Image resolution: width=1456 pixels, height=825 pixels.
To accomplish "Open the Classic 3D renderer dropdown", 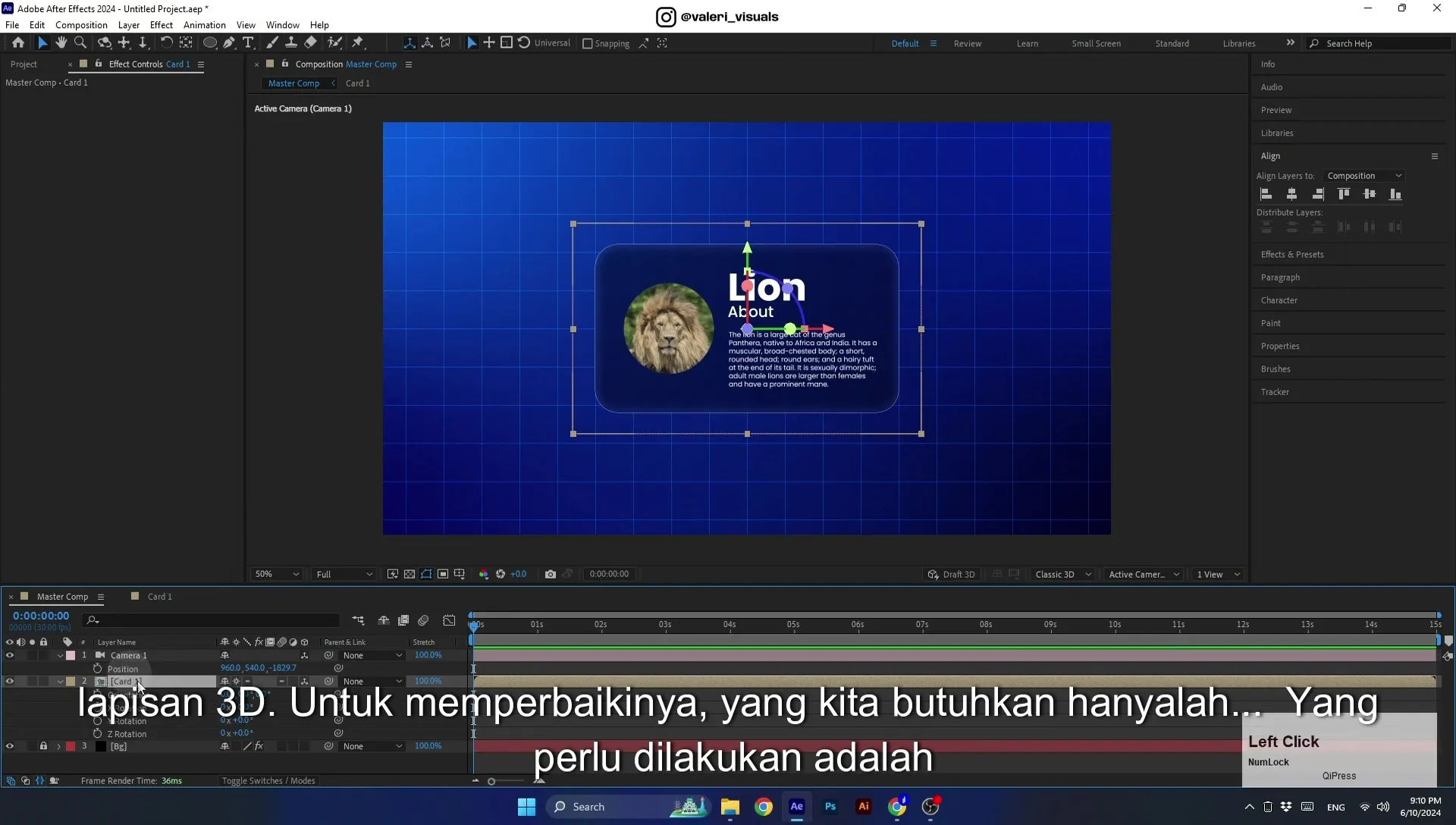I will click(1063, 574).
